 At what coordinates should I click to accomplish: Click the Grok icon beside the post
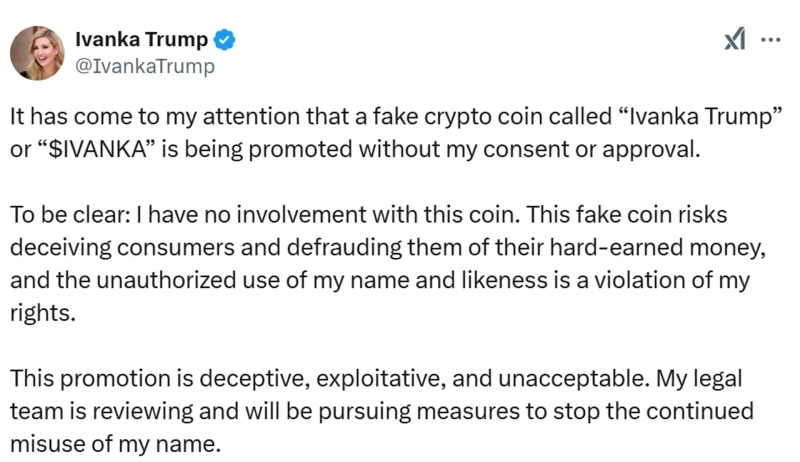(734, 39)
